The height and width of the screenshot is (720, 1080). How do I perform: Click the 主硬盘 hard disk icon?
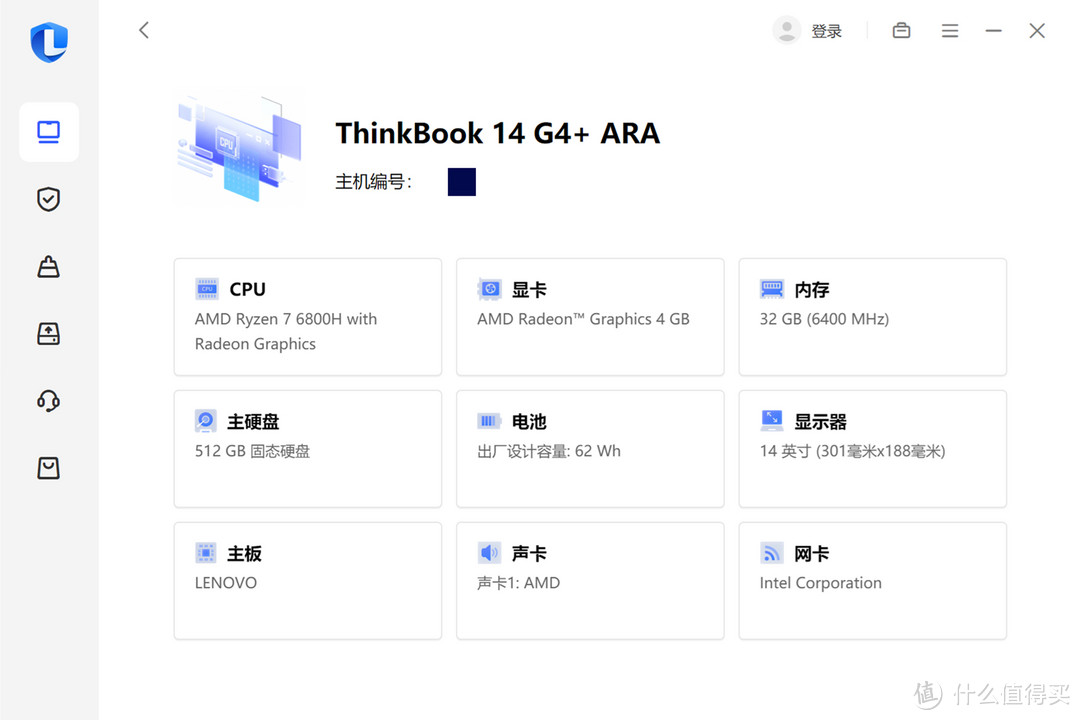tap(206, 421)
